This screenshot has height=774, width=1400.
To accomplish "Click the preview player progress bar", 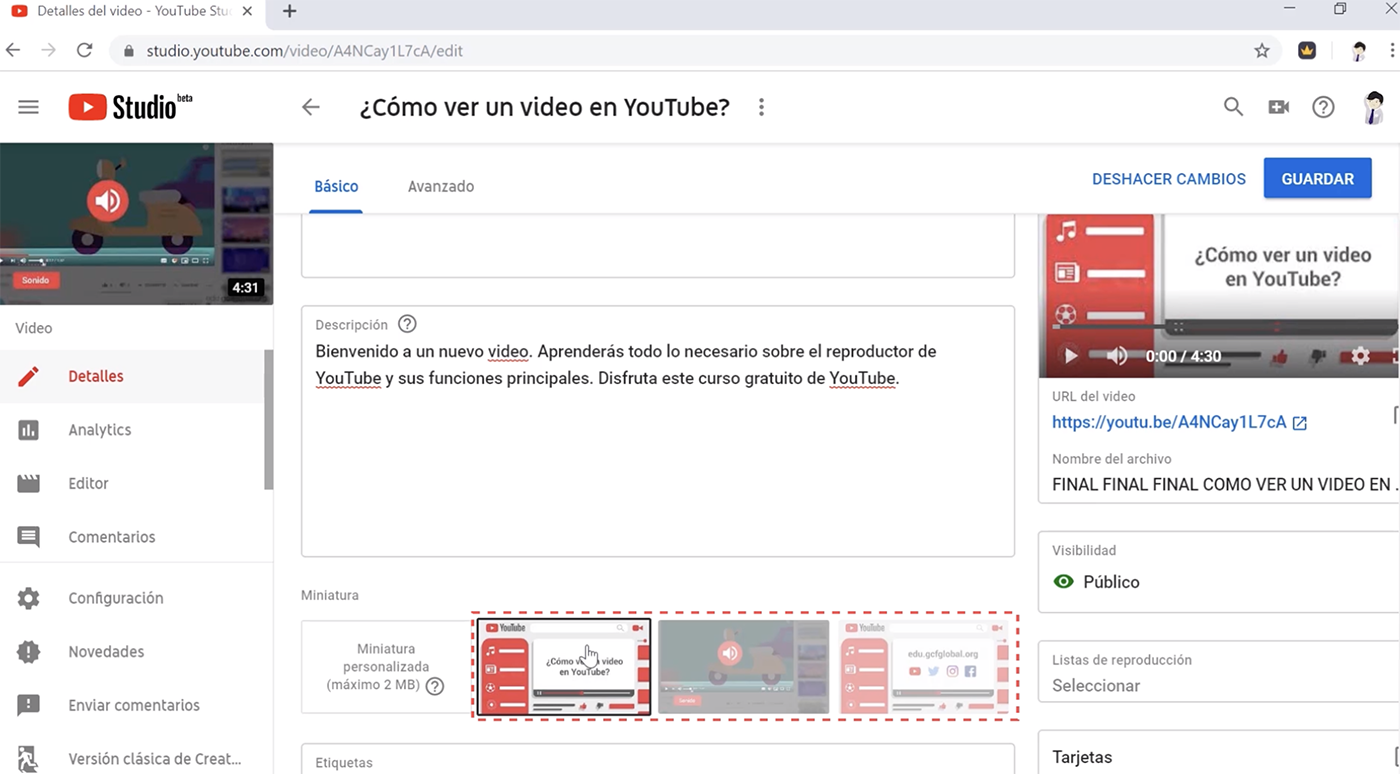I will click(x=1225, y=326).
